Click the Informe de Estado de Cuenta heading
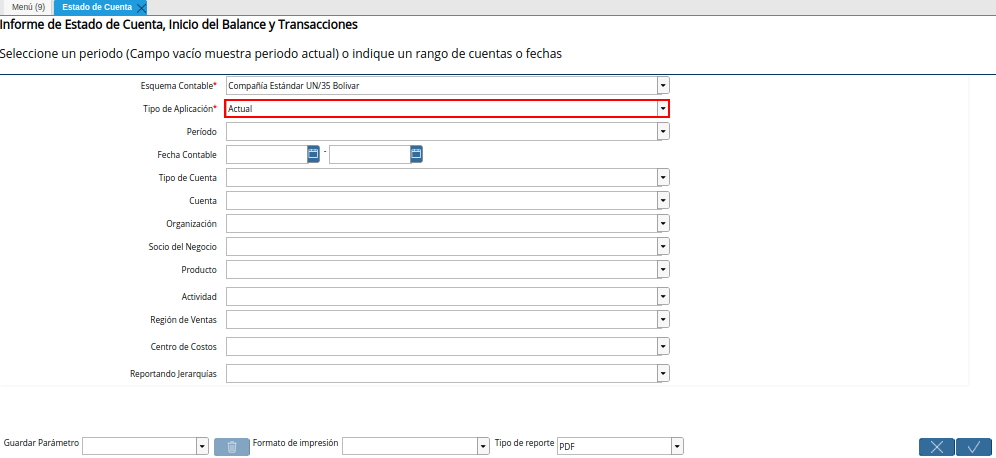 click(x=178, y=25)
